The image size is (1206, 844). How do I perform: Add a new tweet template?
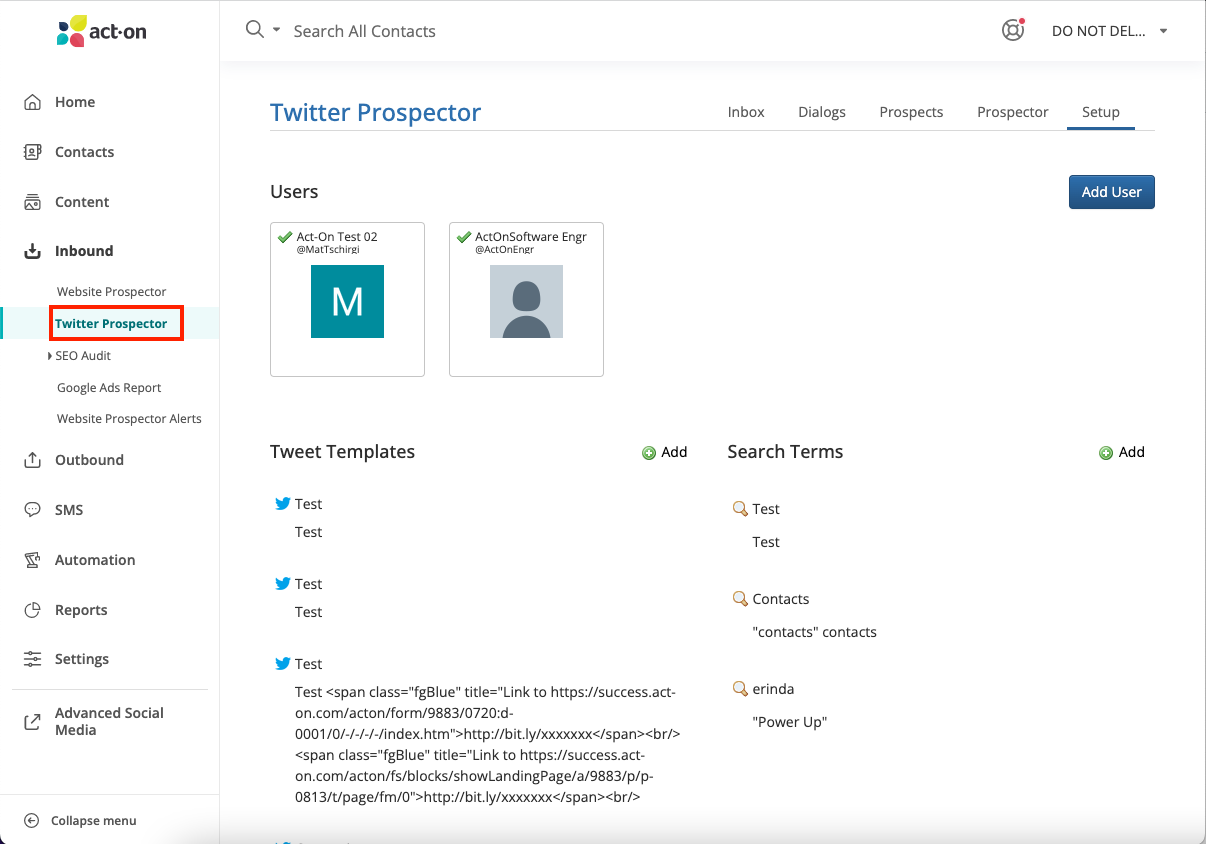point(674,452)
